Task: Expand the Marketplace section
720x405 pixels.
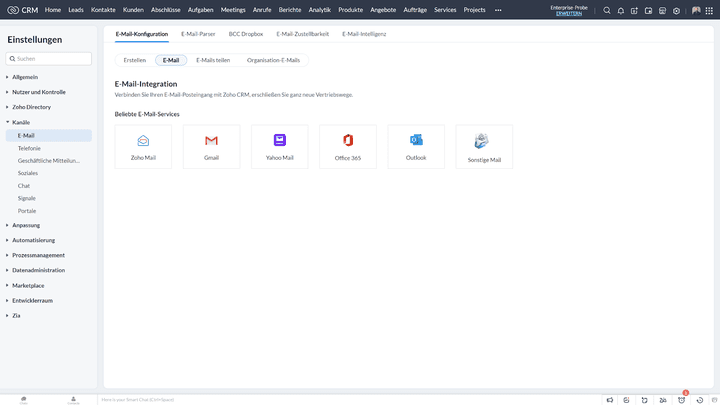Action: [x=28, y=285]
